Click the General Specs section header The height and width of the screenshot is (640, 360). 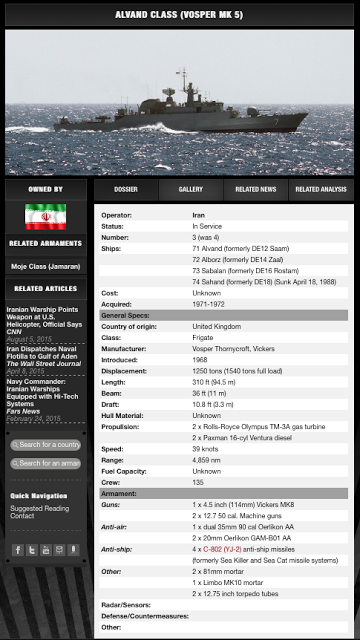point(224,316)
